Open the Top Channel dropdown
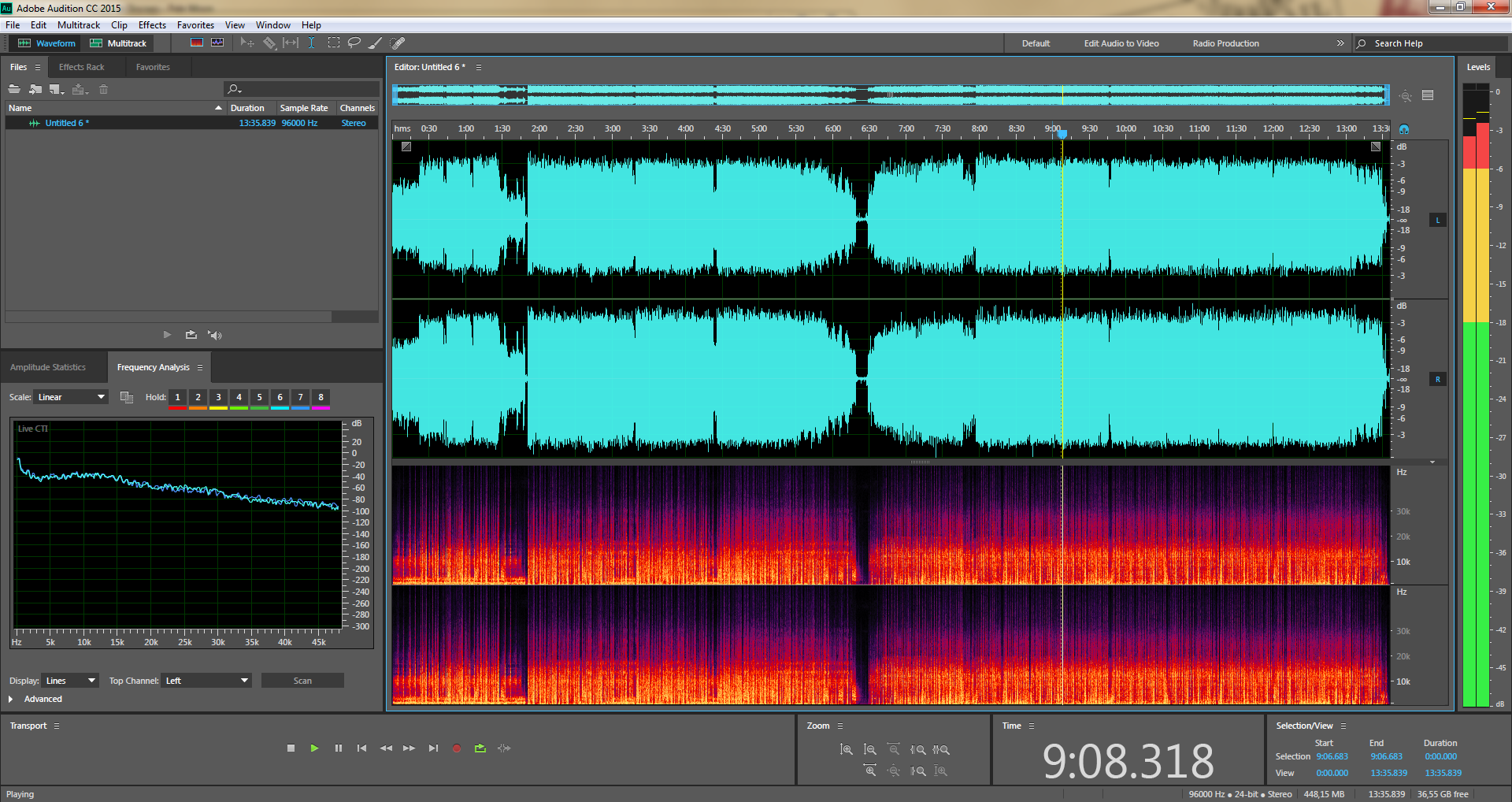Screen dimensions: 1512x802 click(x=206, y=681)
